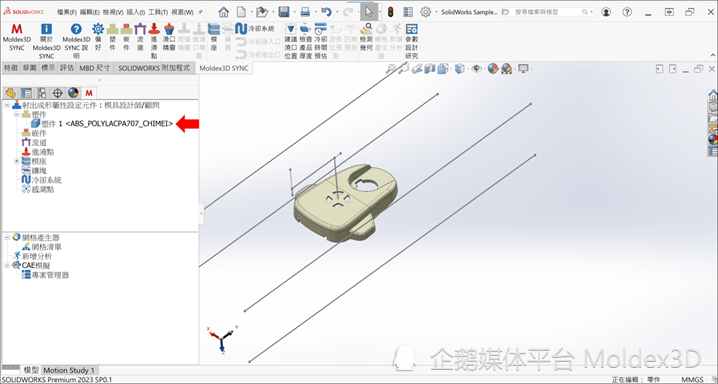
Task: Expand the 模座 tree node
Action: click(x=16, y=161)
